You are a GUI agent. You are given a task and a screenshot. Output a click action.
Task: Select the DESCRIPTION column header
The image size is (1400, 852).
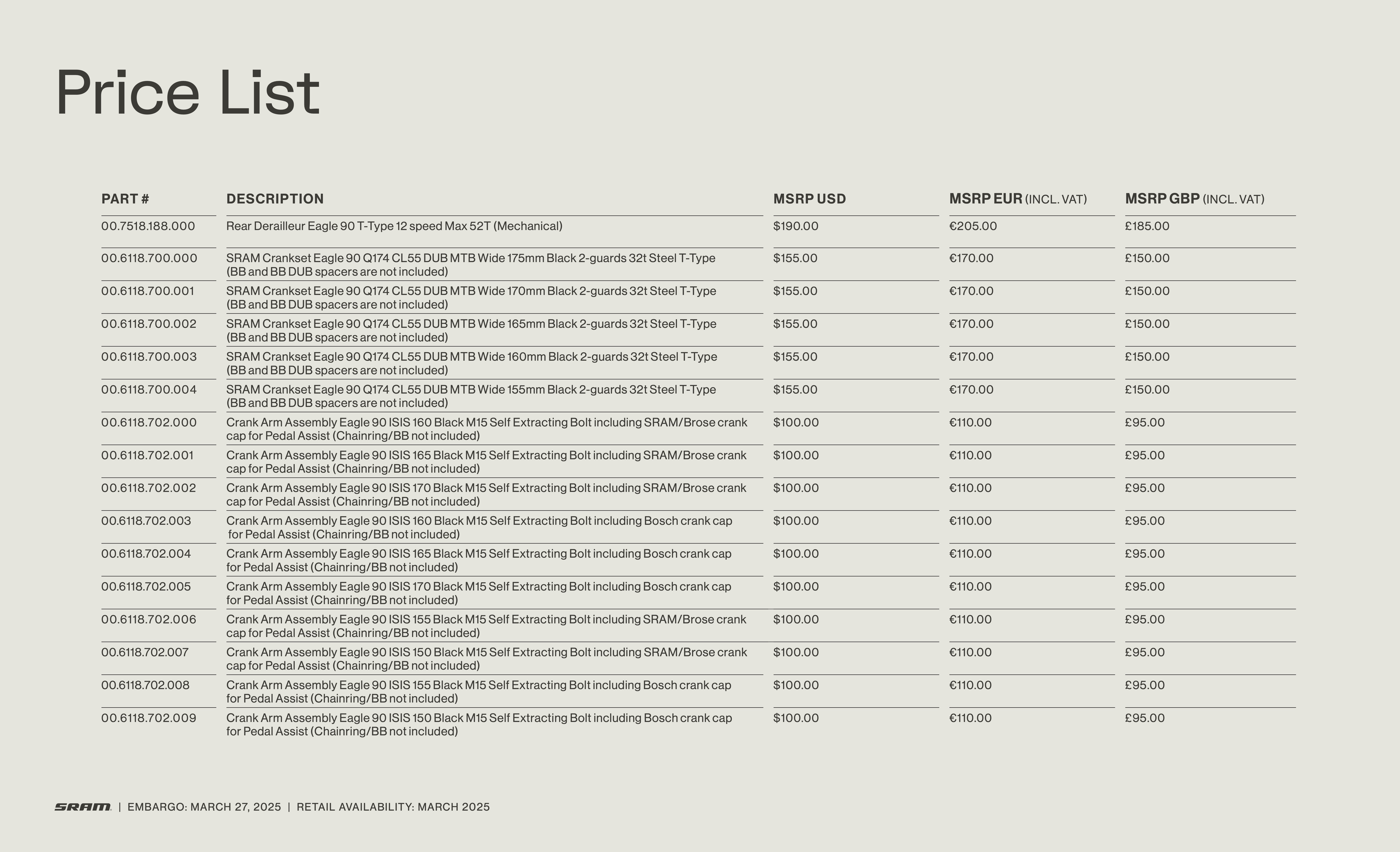(x=275, y=199)
